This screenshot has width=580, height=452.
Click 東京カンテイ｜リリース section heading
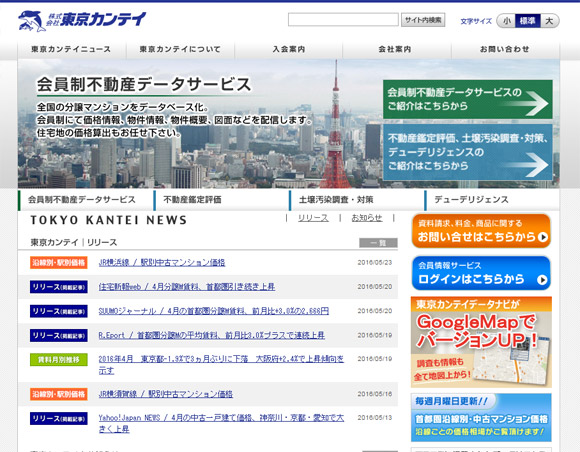tap(74, 242)
